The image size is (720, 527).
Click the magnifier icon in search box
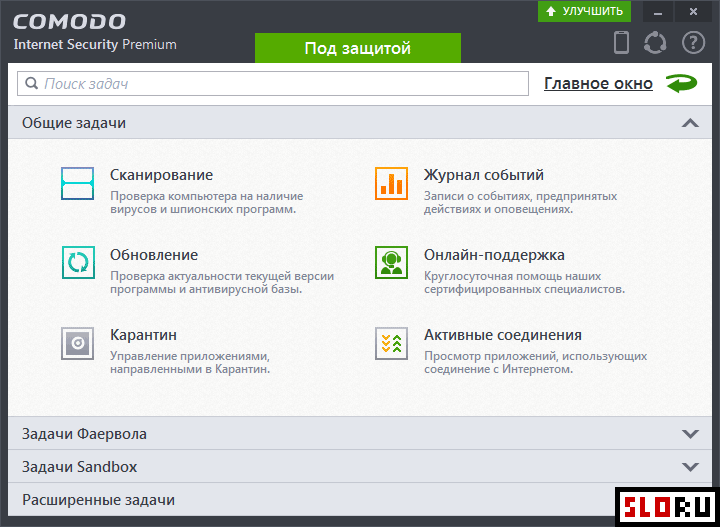(31, 84)
